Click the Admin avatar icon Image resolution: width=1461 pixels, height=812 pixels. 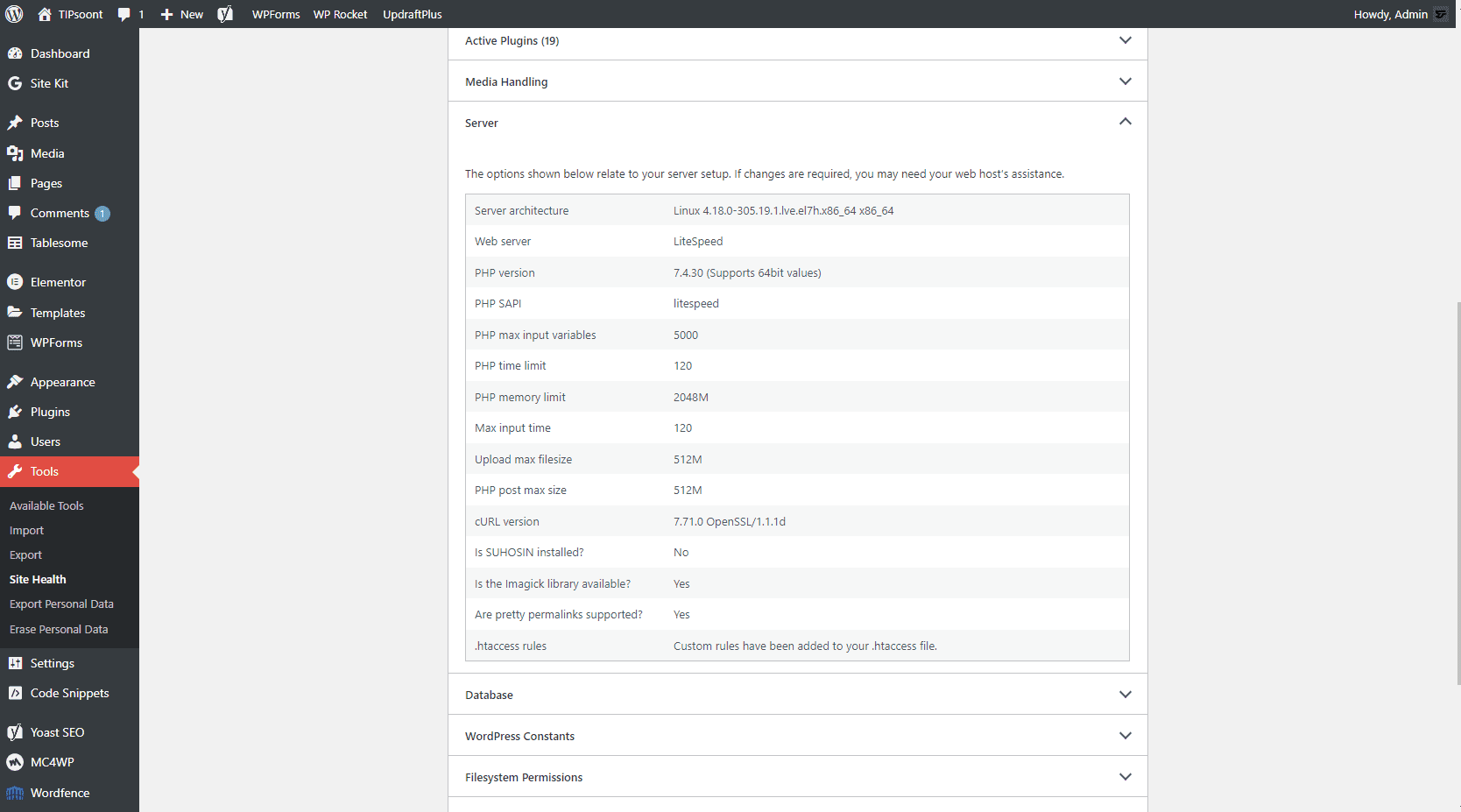pyautogui.click(x=1441, y=14)
